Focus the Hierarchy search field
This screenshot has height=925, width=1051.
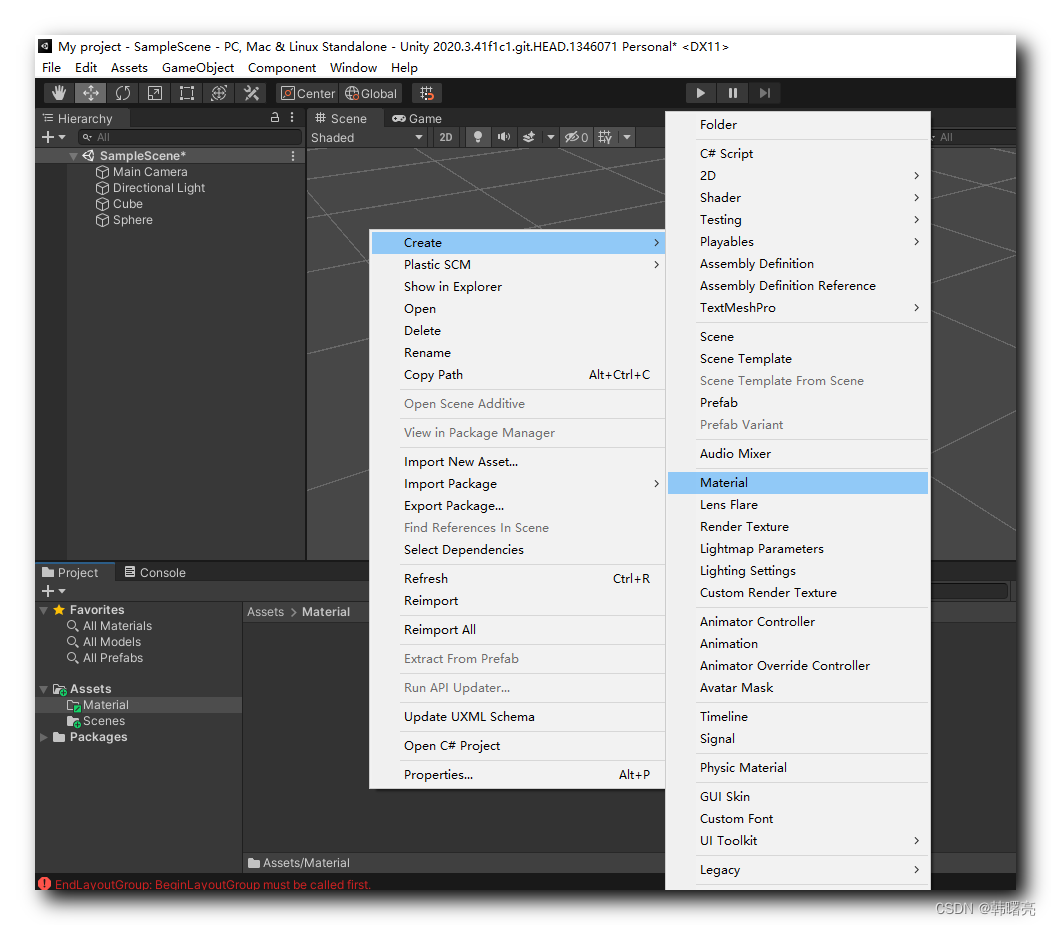(x=190, y=137)
